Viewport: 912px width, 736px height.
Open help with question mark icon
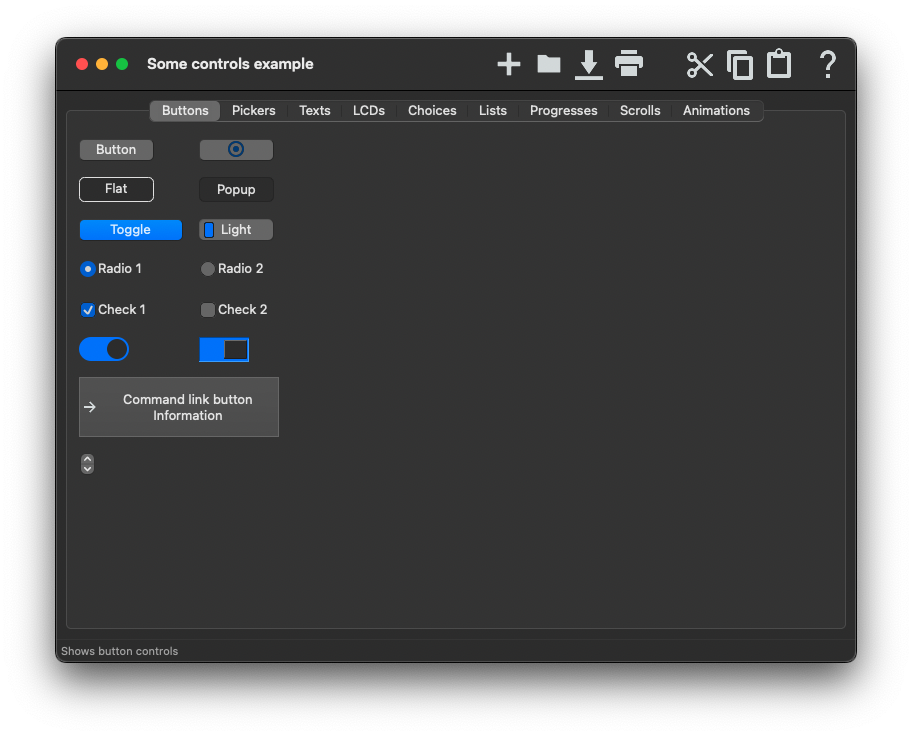(x=827, y=65)
